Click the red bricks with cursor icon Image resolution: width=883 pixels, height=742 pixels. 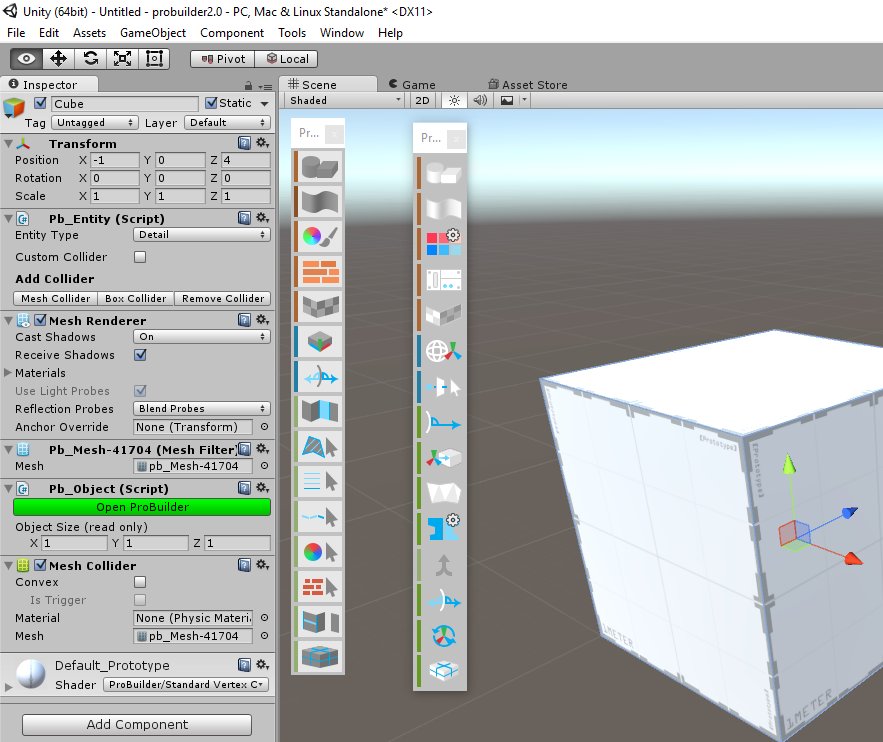320,587
